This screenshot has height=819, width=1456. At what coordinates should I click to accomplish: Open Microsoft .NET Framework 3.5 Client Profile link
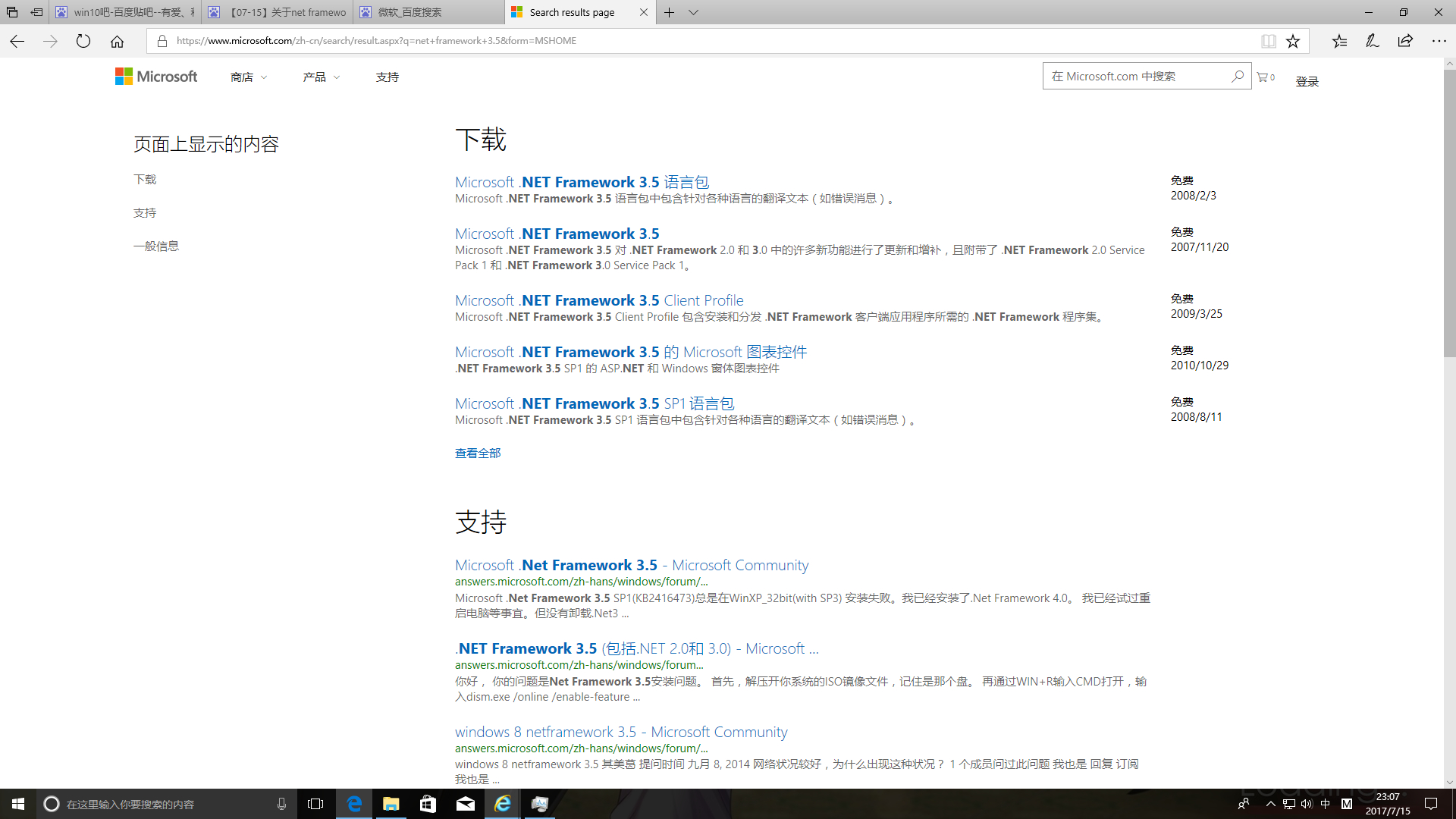(599, 300)
